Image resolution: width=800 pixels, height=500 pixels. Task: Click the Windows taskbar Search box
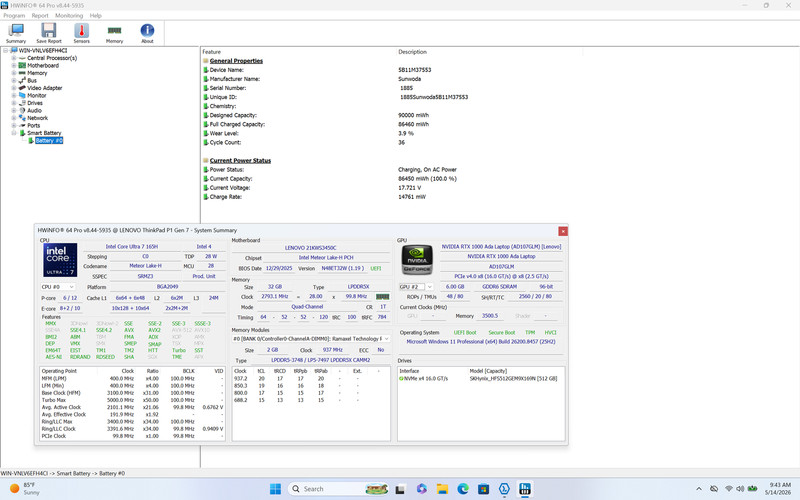pyautogui.click(x=338, y=489)
